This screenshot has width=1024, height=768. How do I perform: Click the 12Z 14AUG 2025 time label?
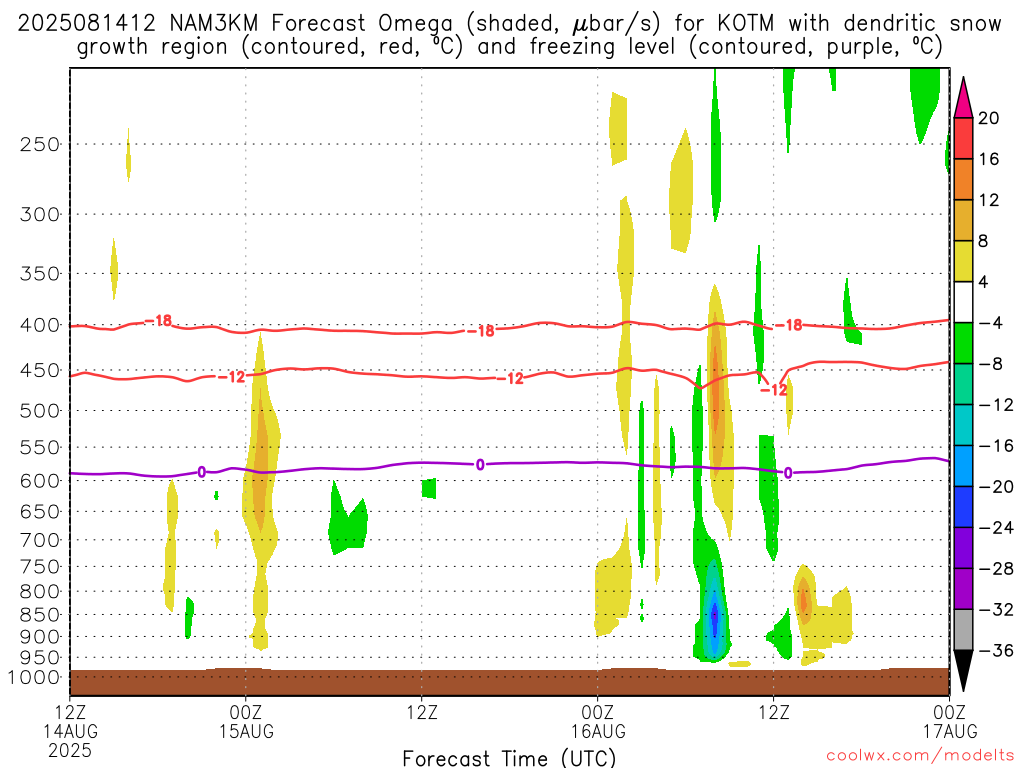[70, 731]
